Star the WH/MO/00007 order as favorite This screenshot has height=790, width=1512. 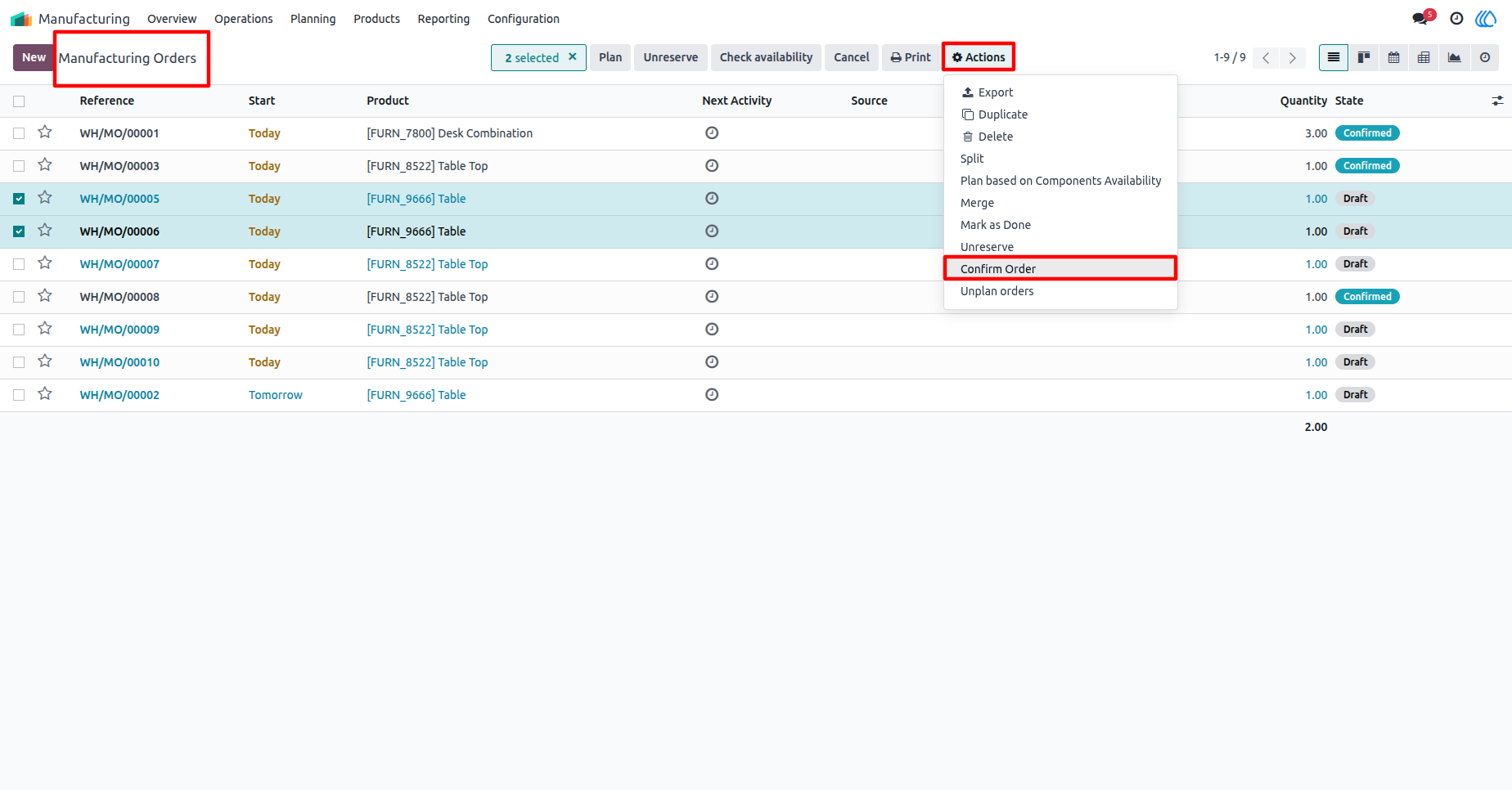coord(45,263)
